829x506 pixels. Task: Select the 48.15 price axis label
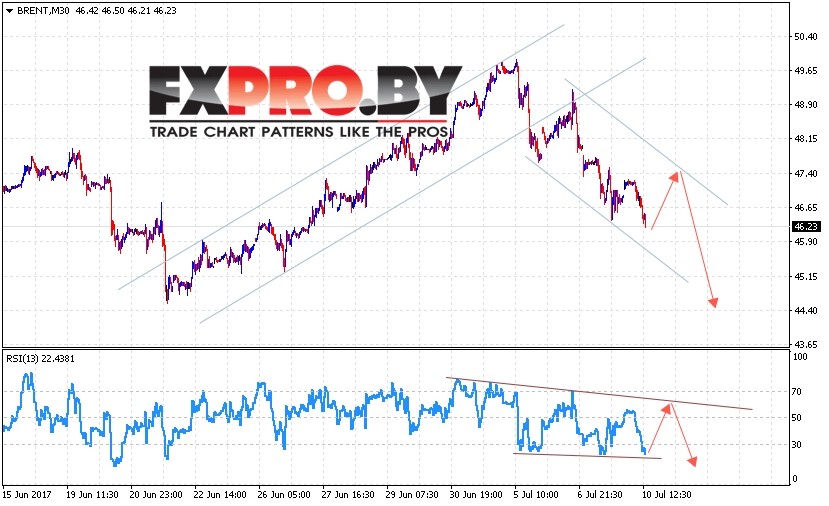(x=806, y=139)
